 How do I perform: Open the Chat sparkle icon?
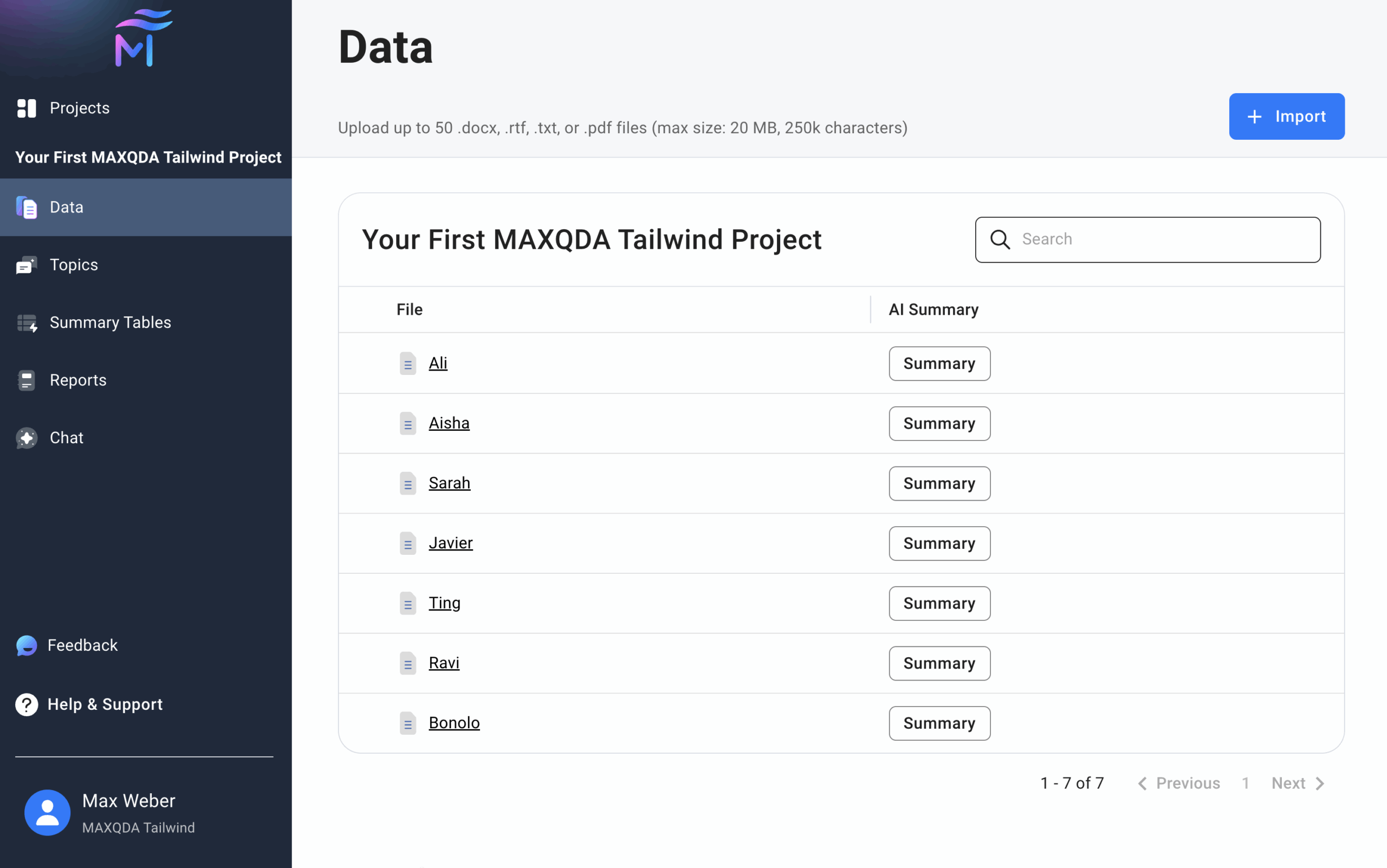tap(27, 438)
